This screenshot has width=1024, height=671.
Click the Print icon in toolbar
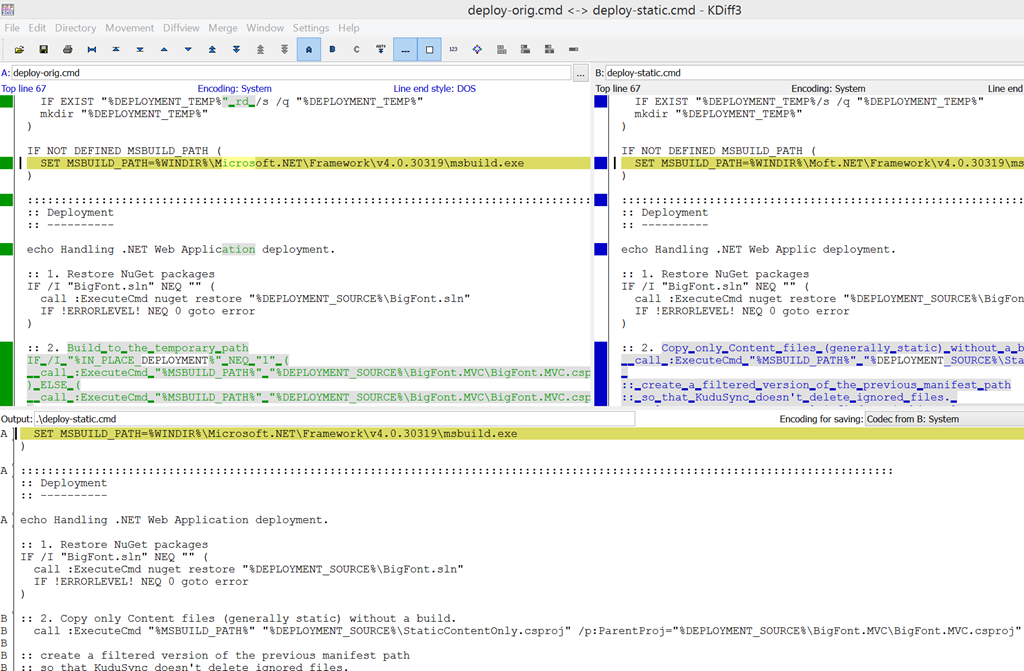pyautogui.click(x=67, y=49)
